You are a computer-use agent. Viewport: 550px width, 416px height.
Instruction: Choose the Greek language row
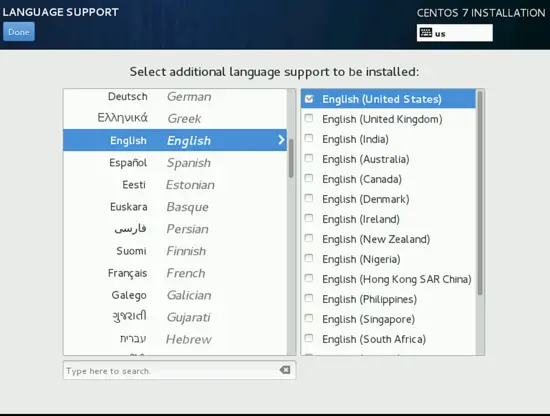175,118
